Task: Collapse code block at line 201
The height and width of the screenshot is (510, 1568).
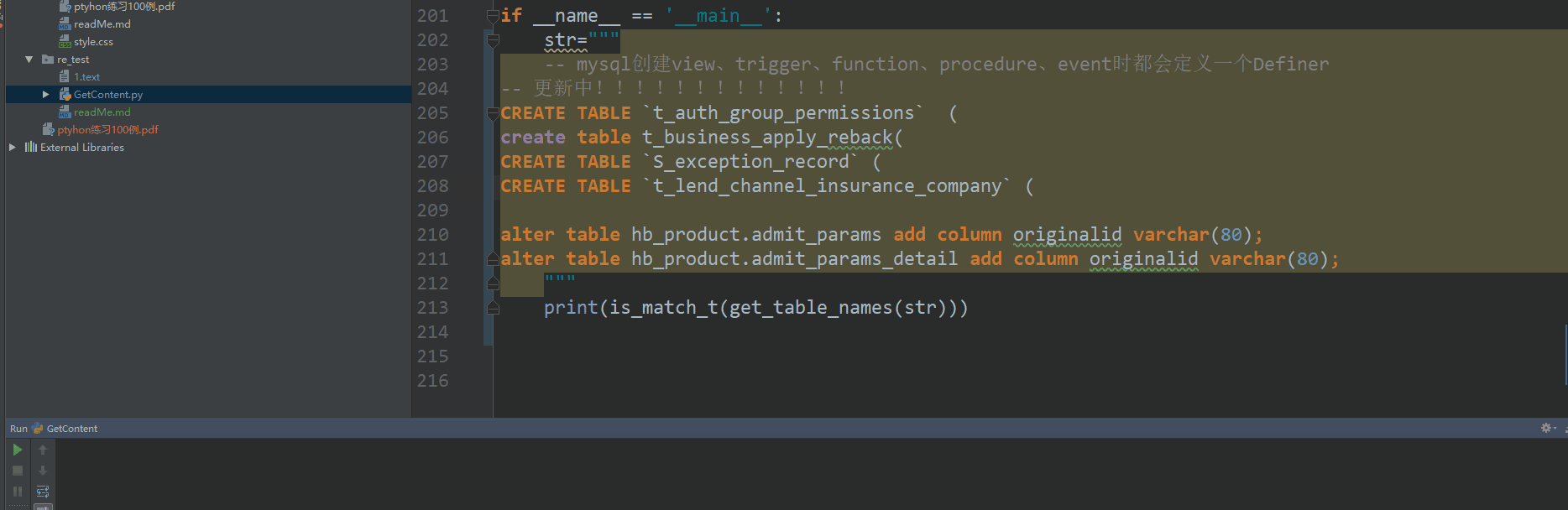Action: pyautogui.click(x=493, y=16)
